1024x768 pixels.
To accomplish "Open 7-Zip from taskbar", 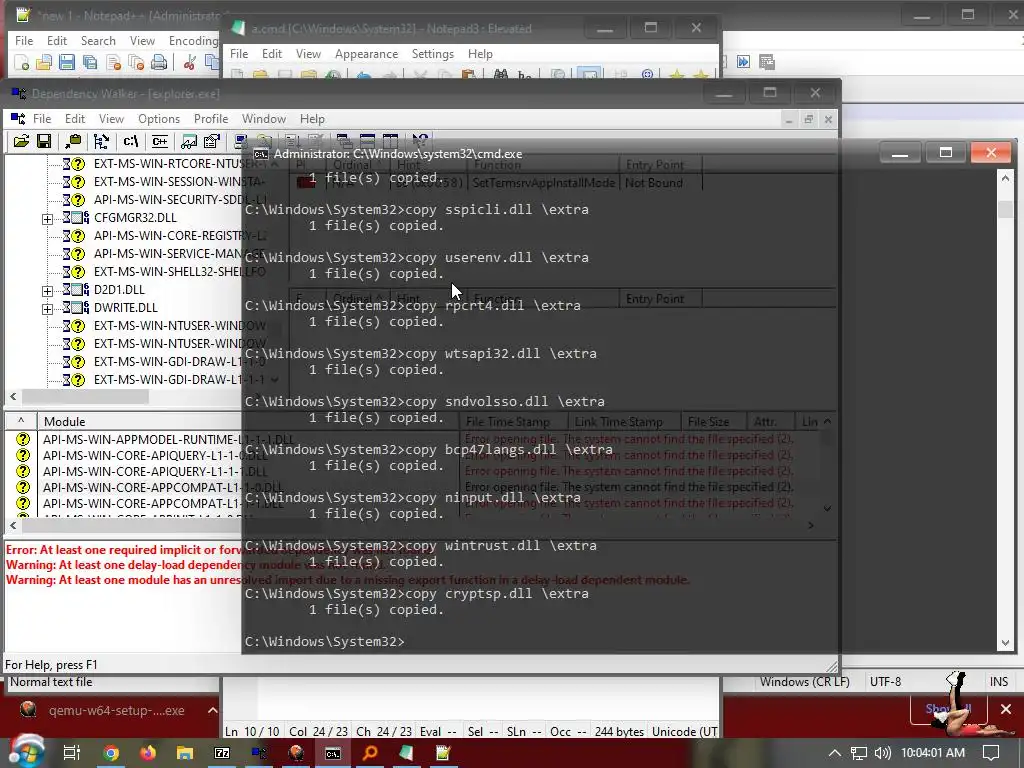I will [x=222, y=753].
